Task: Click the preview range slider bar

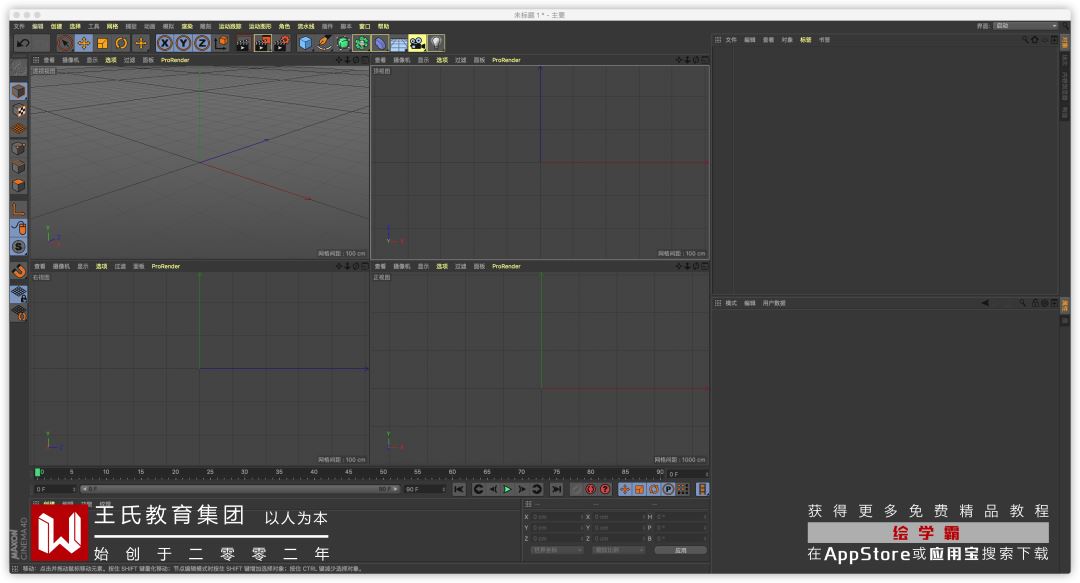Action: 240,489
